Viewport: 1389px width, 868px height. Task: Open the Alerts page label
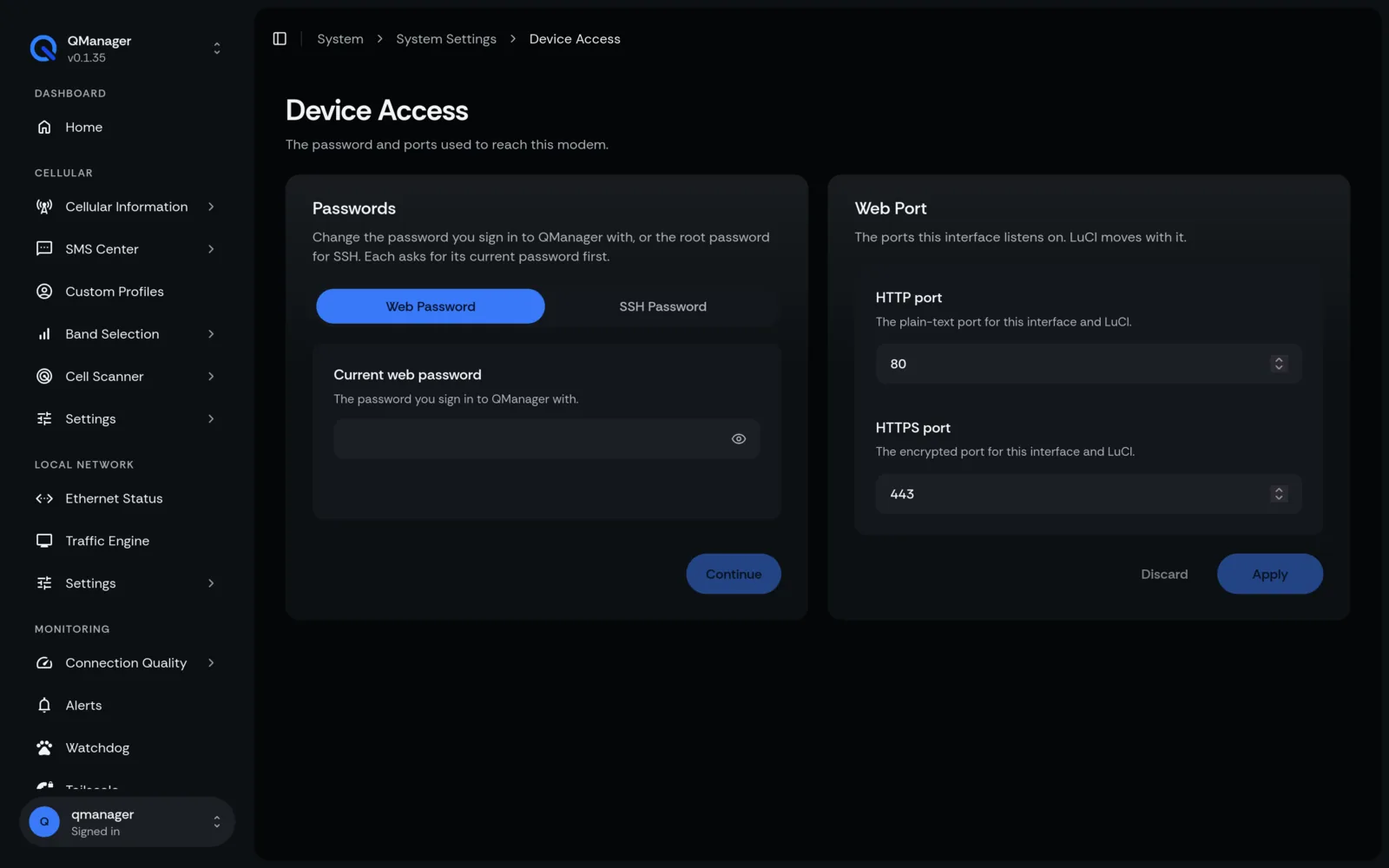coord(83,706)
